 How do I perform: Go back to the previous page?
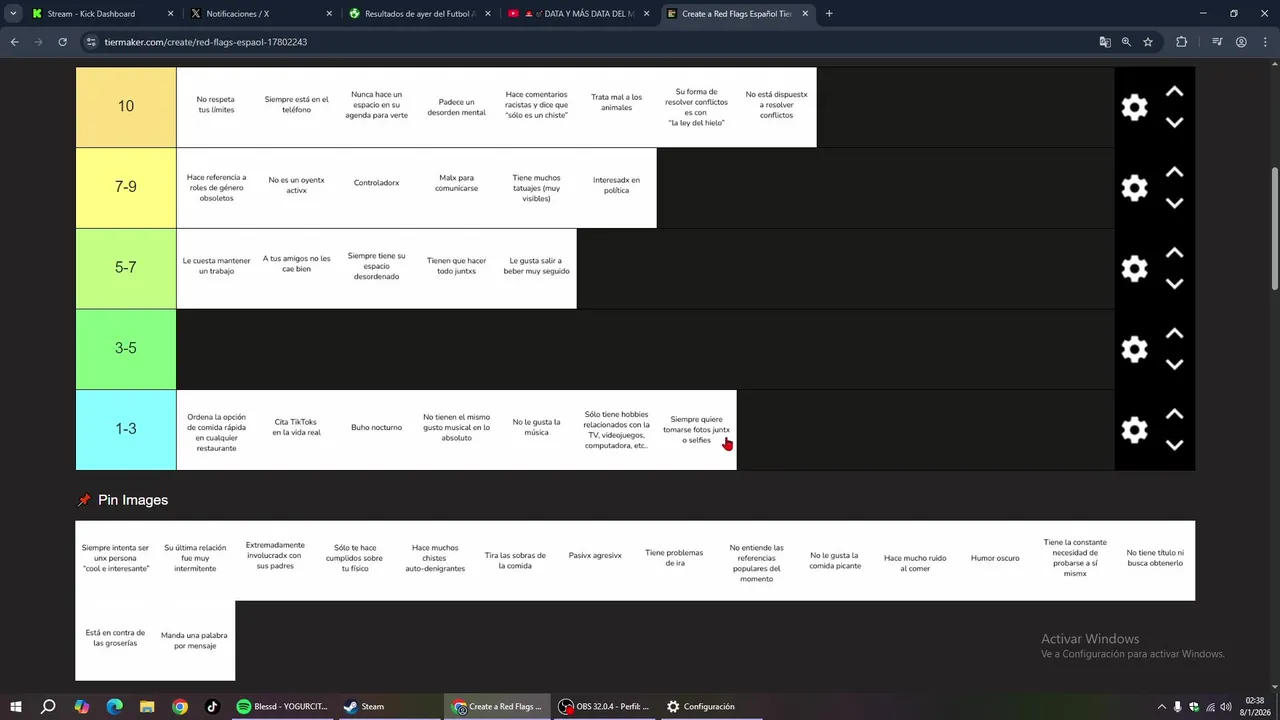pyautogui.click(x=14, y=42)
